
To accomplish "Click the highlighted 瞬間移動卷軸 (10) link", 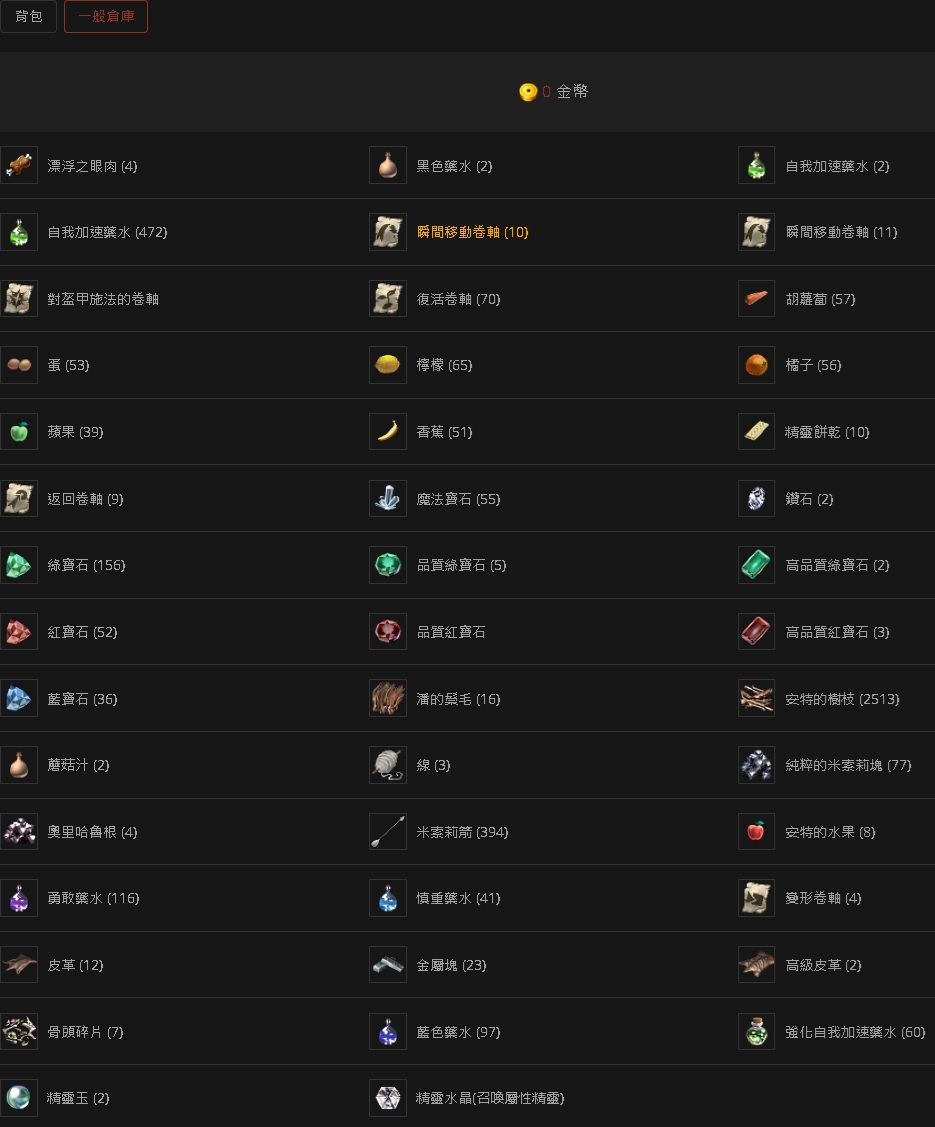I will (472, 232).
